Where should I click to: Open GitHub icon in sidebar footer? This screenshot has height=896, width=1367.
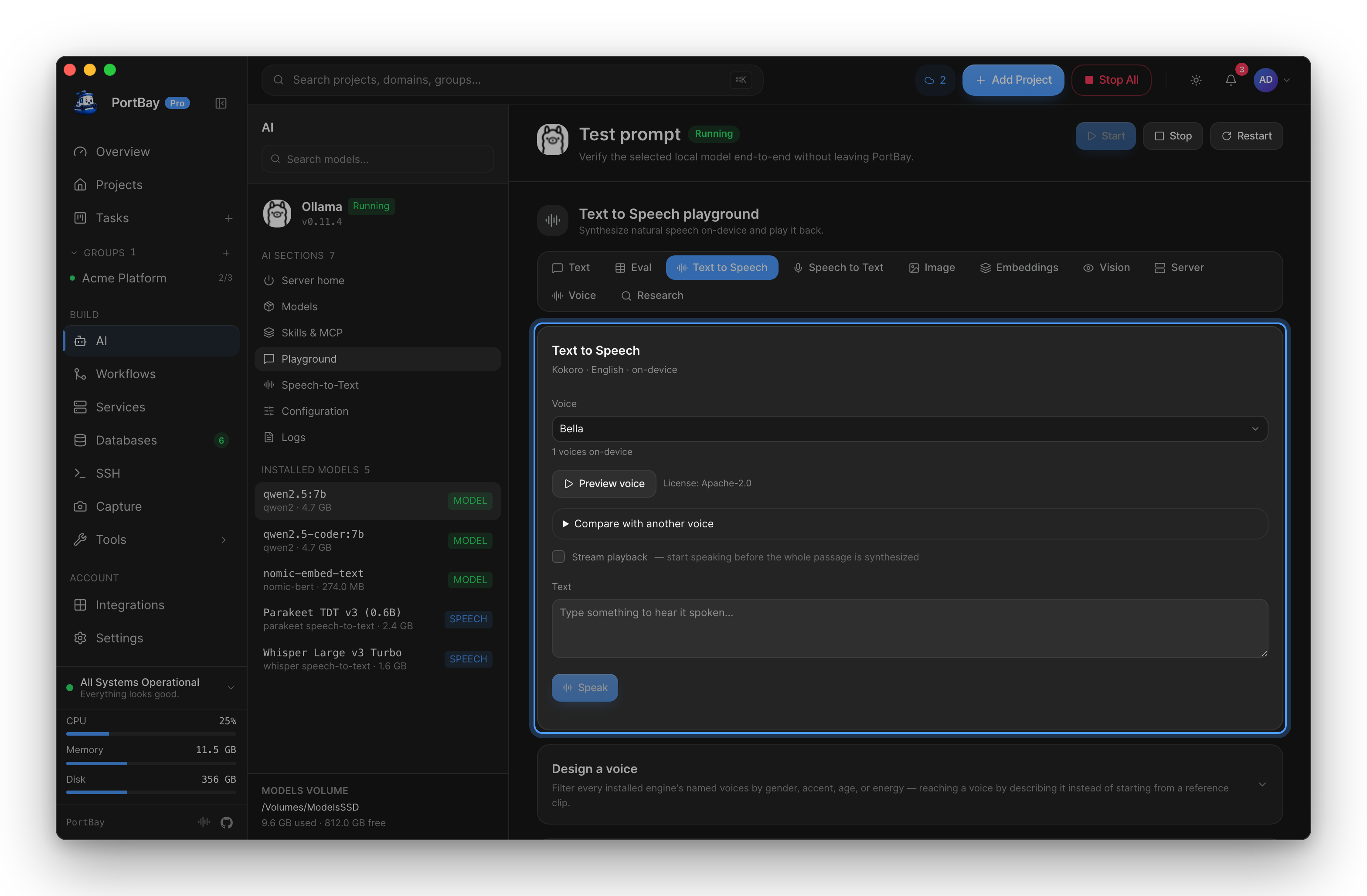point(227,822)
